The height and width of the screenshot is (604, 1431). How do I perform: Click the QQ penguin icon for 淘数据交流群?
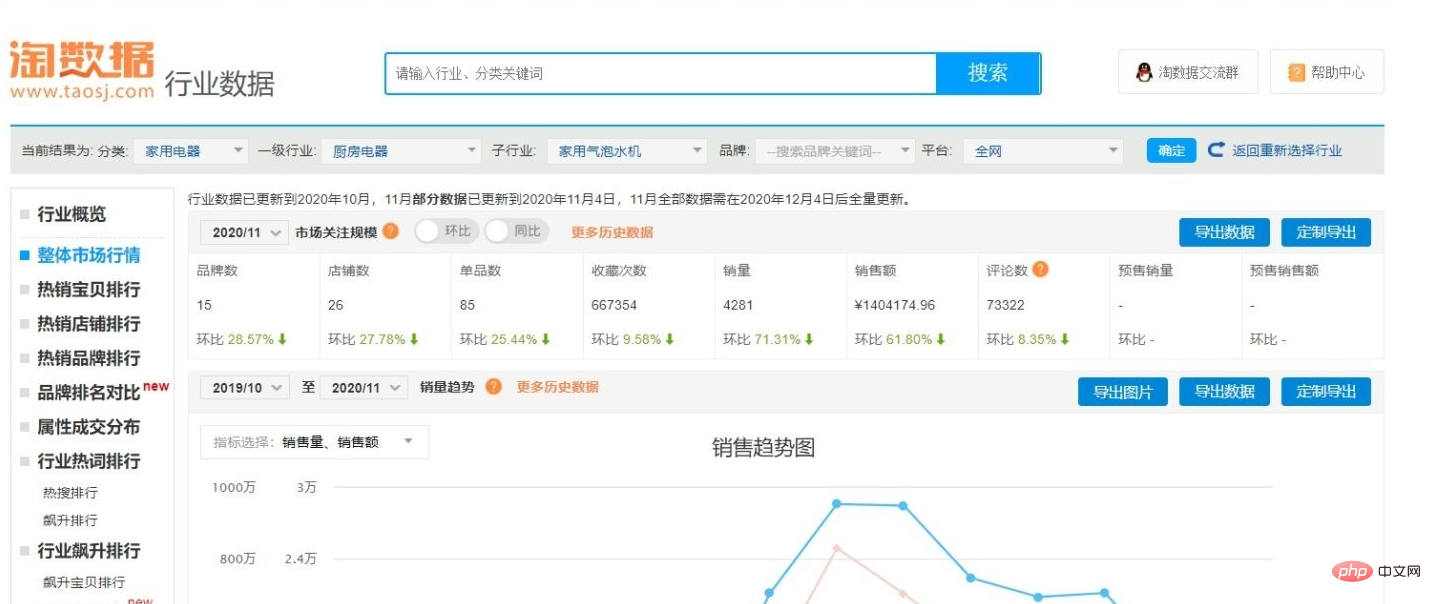coord(1145,72)
